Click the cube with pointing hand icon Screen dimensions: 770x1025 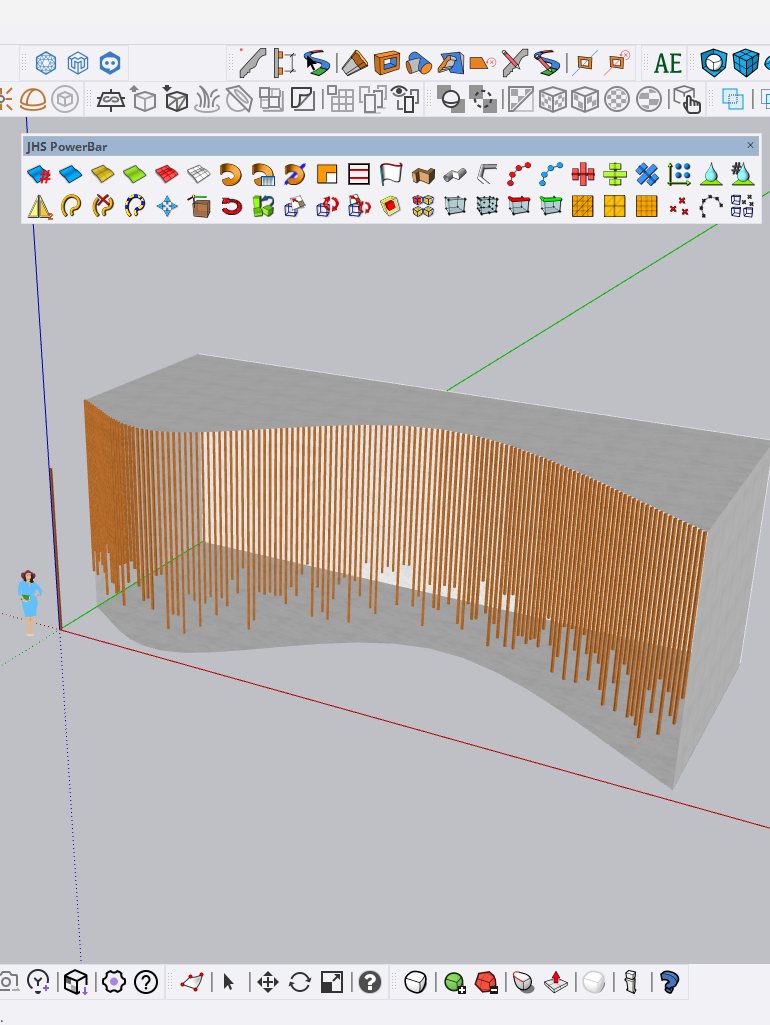click(686, 99)
